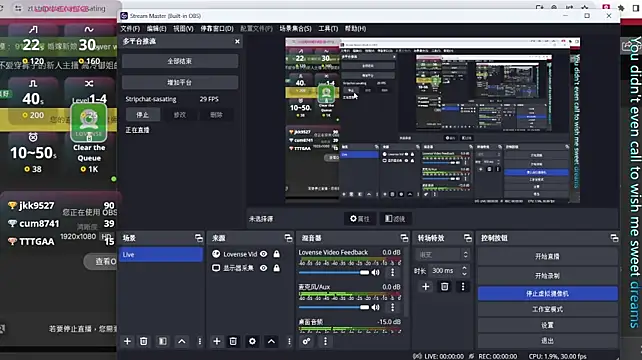Click the Lovense Vid source type icon
This screenshot has height=360, width=642.
tap(216, 254)
